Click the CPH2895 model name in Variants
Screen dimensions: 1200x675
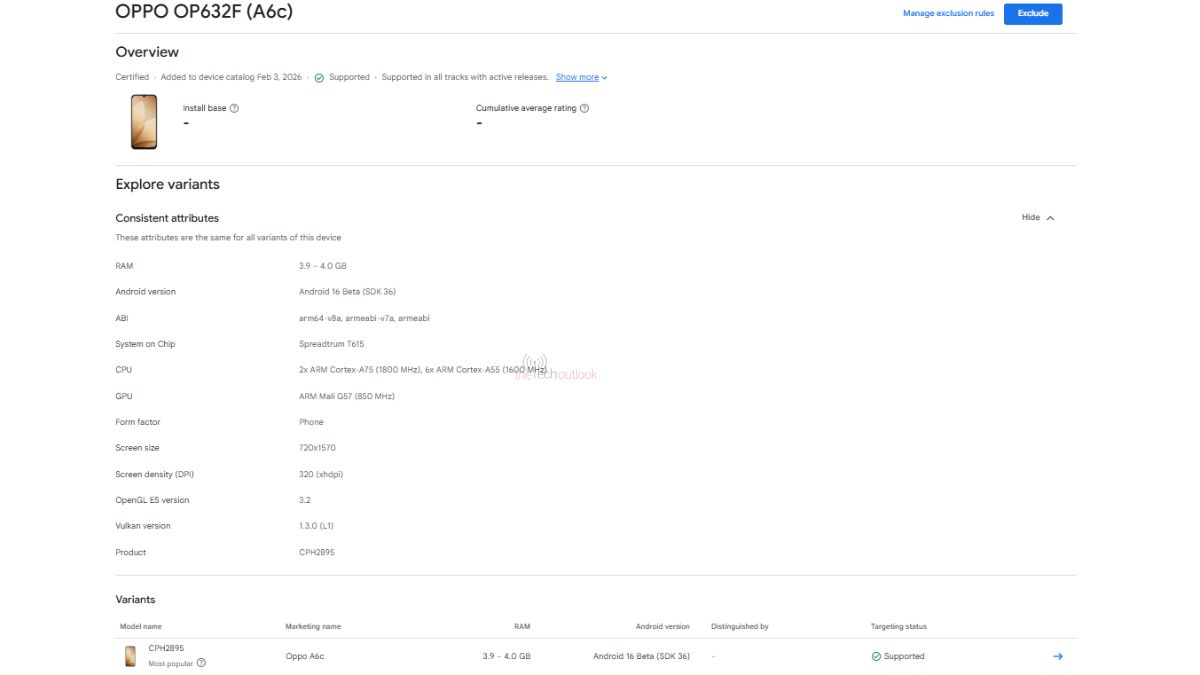(167, 649)
